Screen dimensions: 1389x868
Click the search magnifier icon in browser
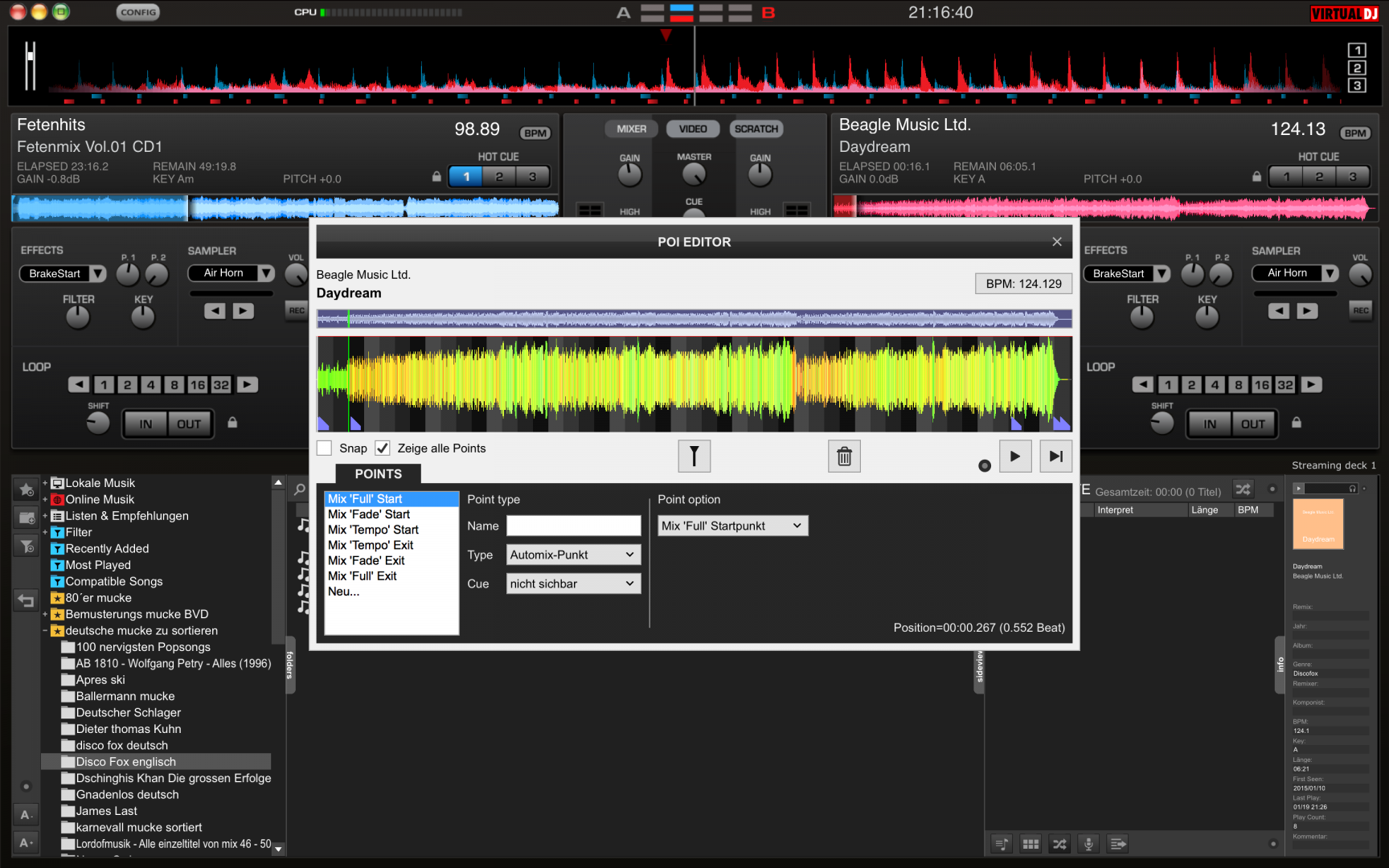click(x=300, y=489)
